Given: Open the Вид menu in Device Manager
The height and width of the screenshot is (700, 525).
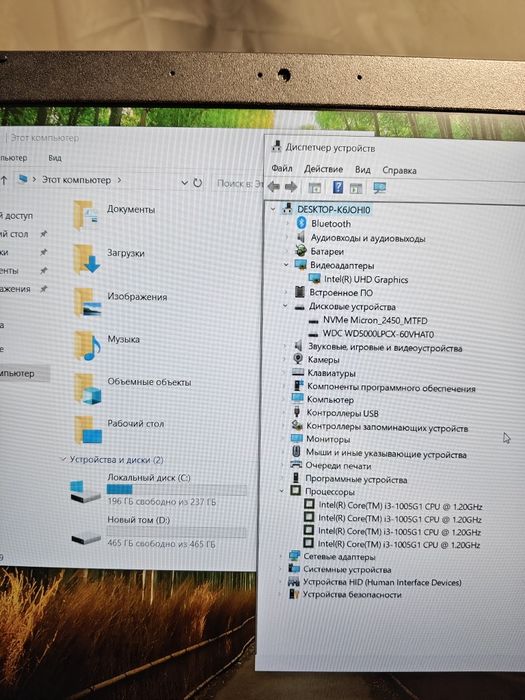Looking at the screenshot, I should [362, 170].
